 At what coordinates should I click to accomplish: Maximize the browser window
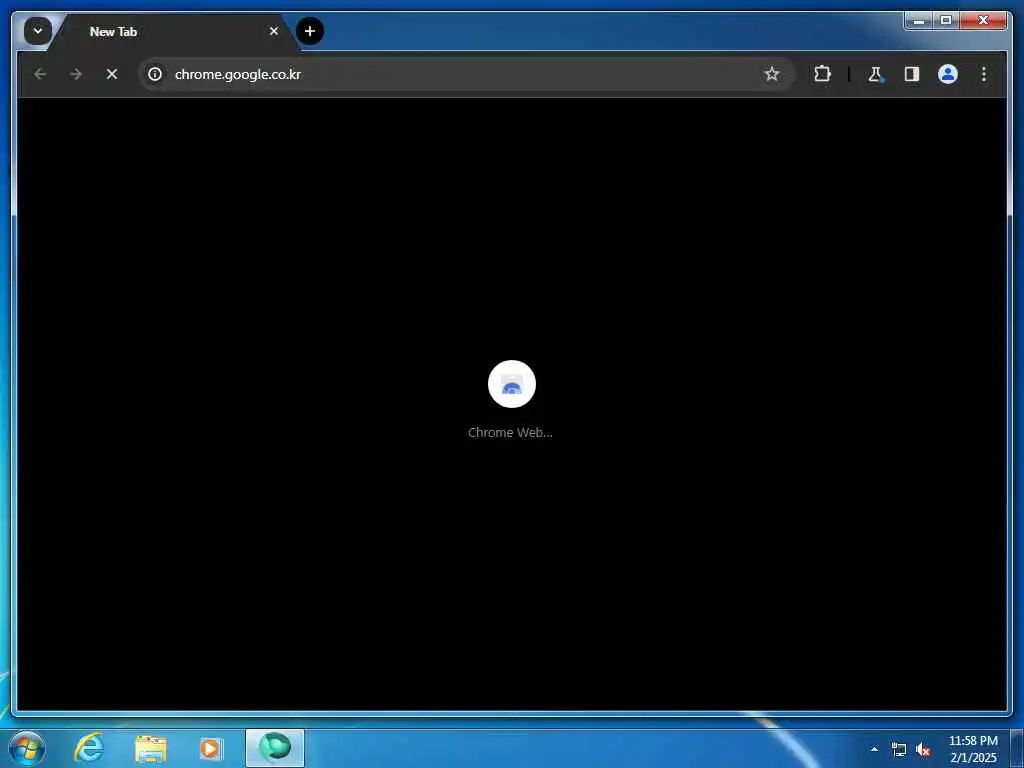point(946,21)
